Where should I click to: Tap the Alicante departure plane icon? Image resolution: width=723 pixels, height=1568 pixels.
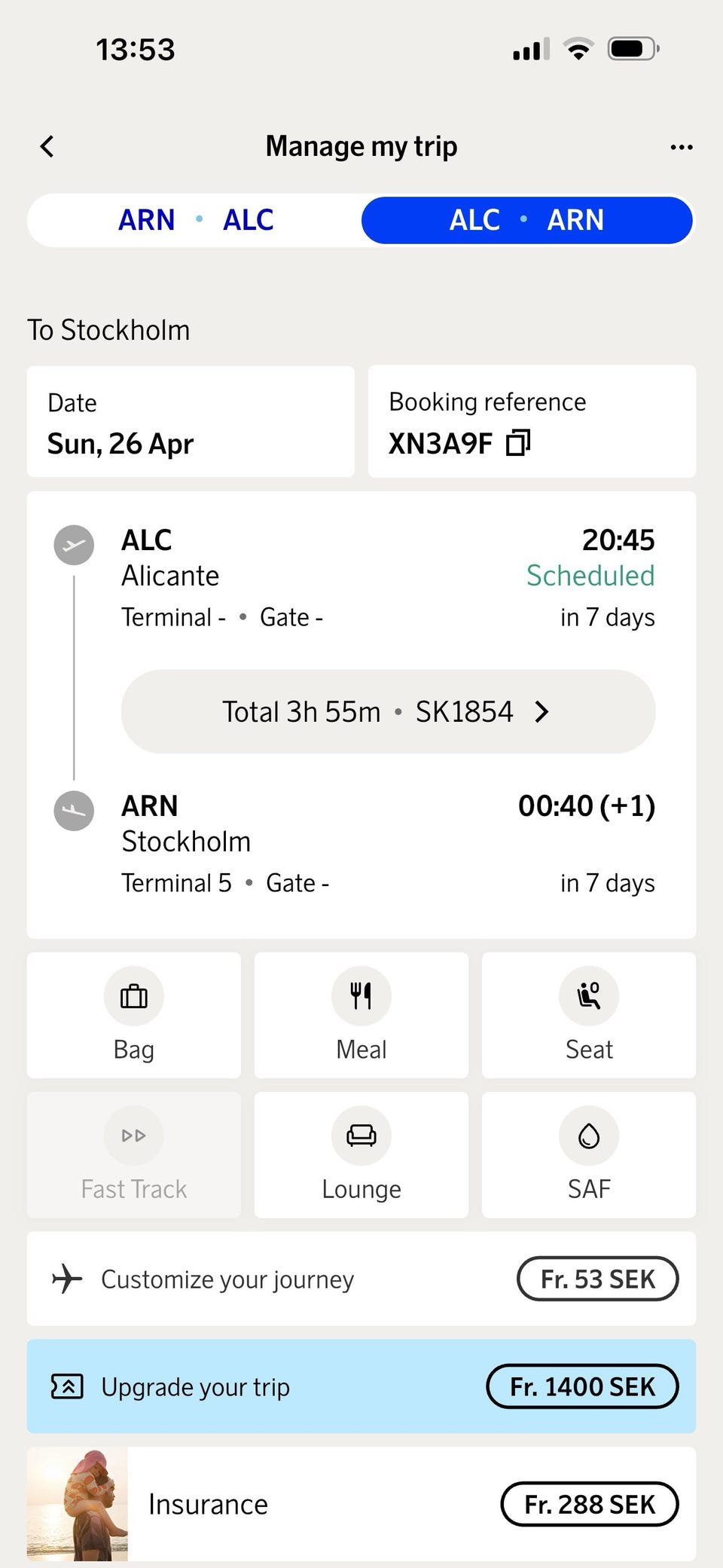[x=74, y=545]
